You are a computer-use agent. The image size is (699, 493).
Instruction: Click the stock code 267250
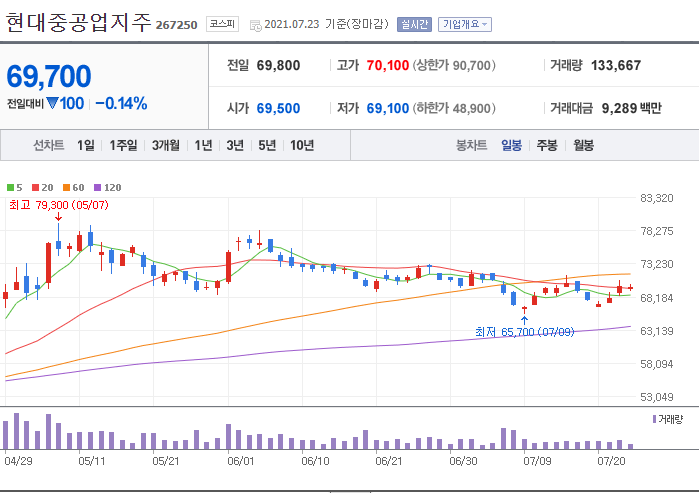177,25
